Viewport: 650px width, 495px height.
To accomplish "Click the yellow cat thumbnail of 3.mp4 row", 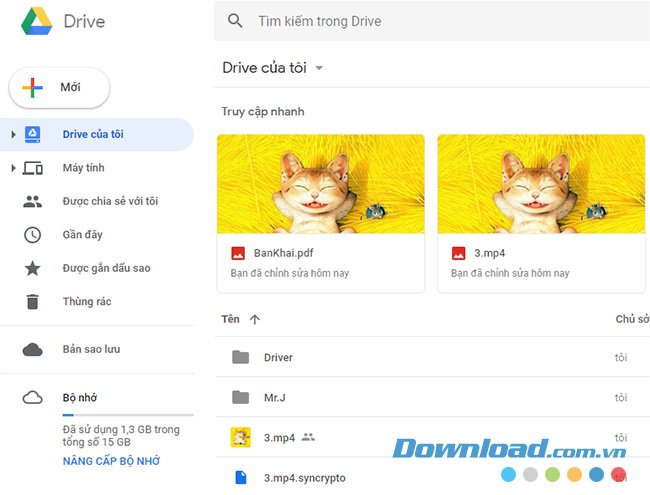I will tap(240, 437).
